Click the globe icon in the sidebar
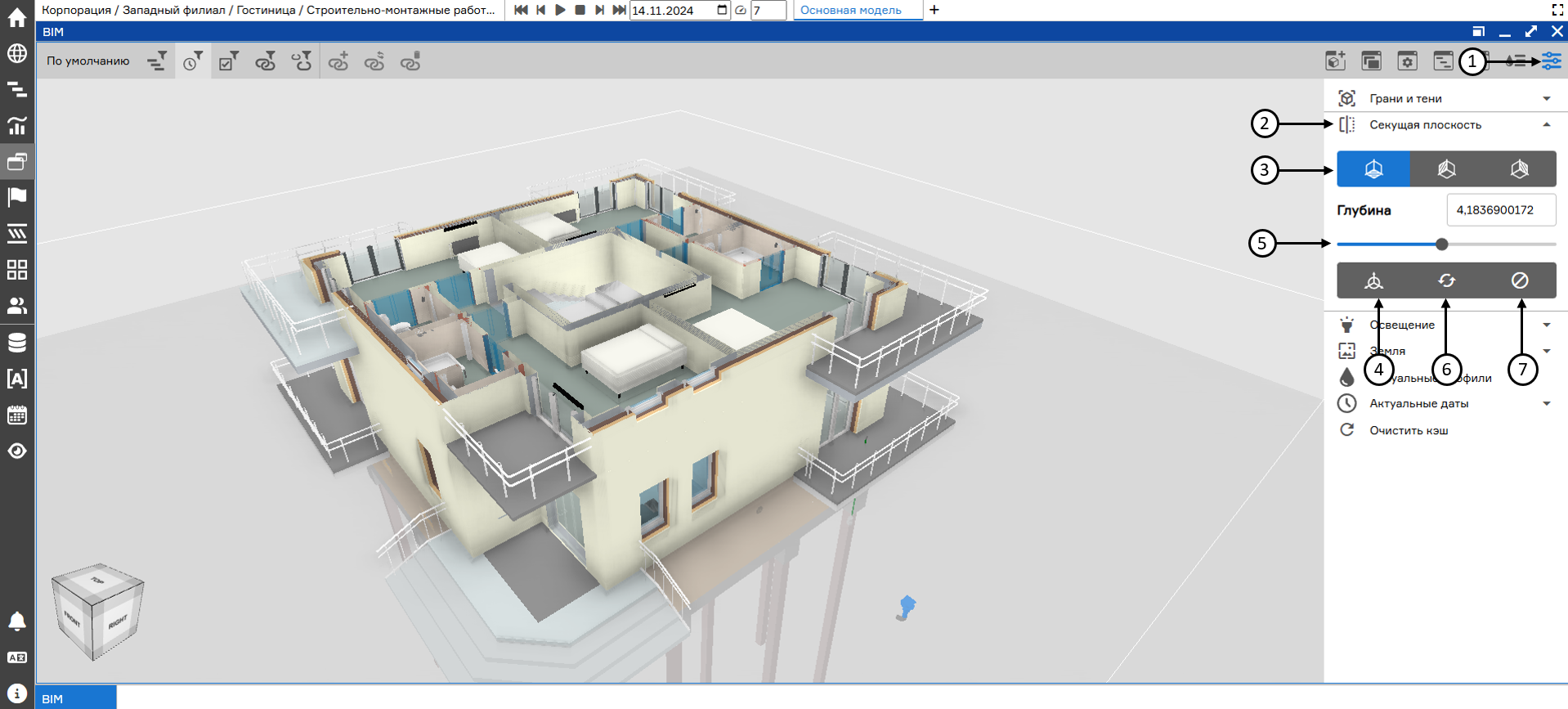The width and height of the screenshot is (1568, 709). point(17,53)
